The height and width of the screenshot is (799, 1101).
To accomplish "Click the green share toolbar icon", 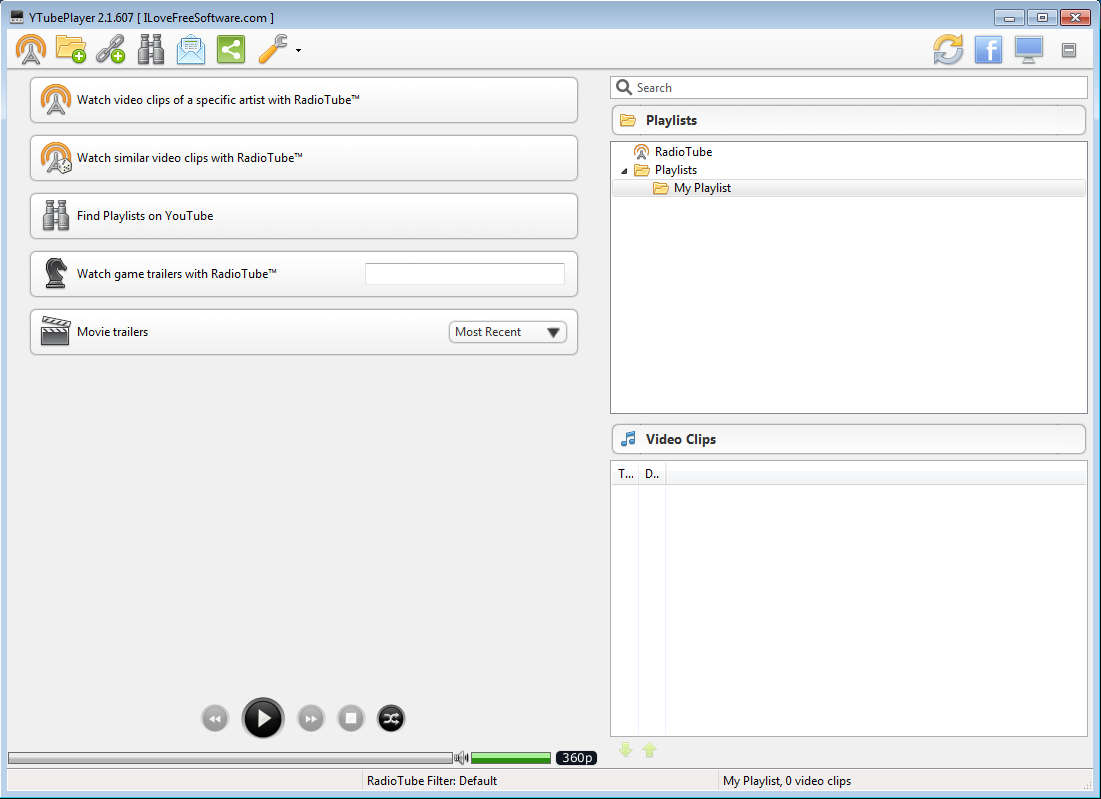I will coord(231,49).
